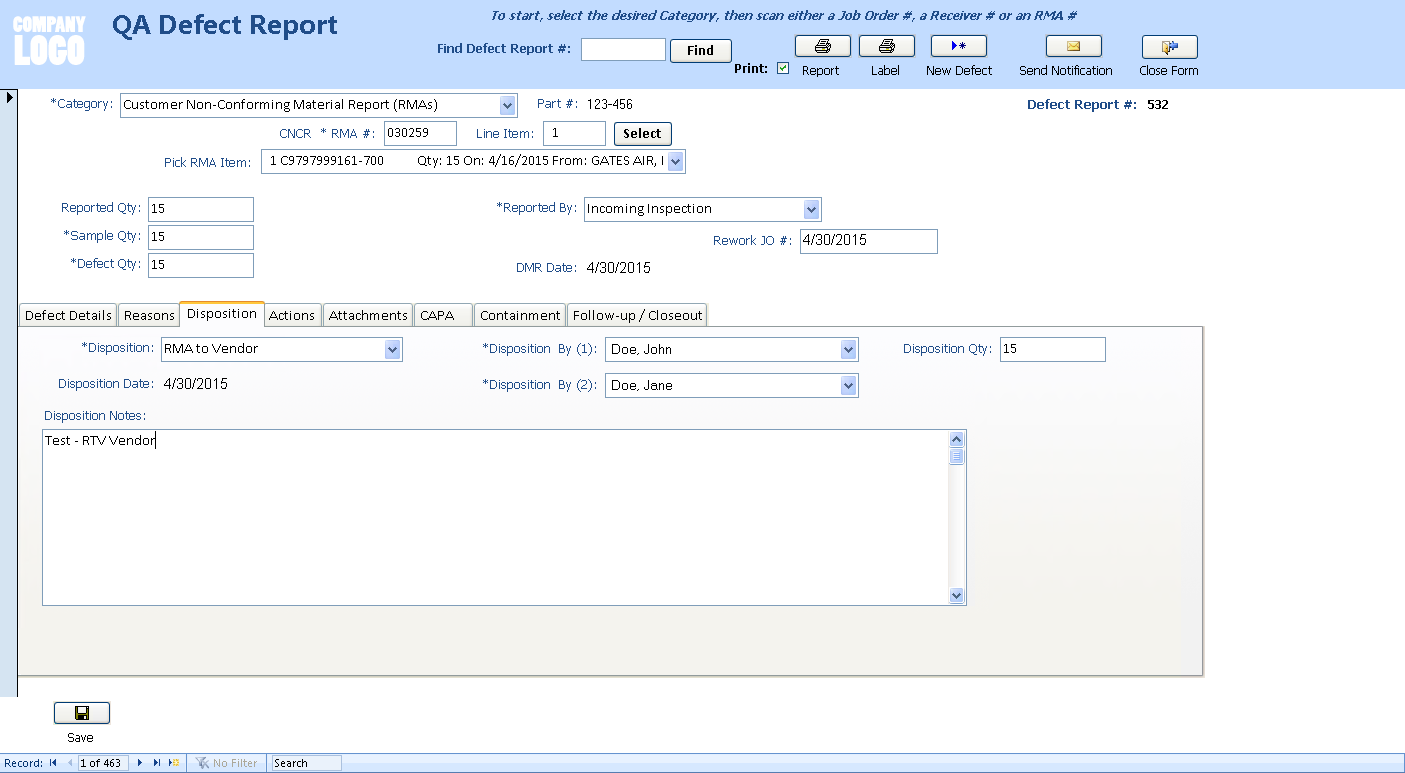Open the Category dropdown
This screenshot has width=1405, height=773.
click(508, 105)
